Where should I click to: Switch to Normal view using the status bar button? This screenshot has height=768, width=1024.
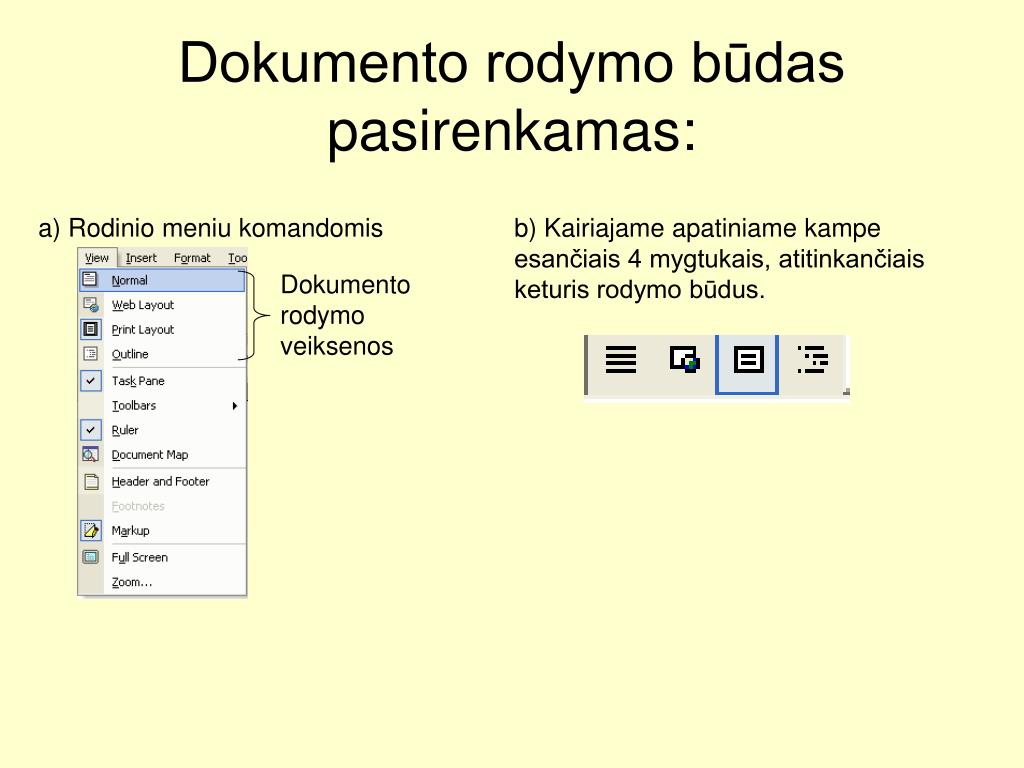pyautogui.click(x=620, y=360)
